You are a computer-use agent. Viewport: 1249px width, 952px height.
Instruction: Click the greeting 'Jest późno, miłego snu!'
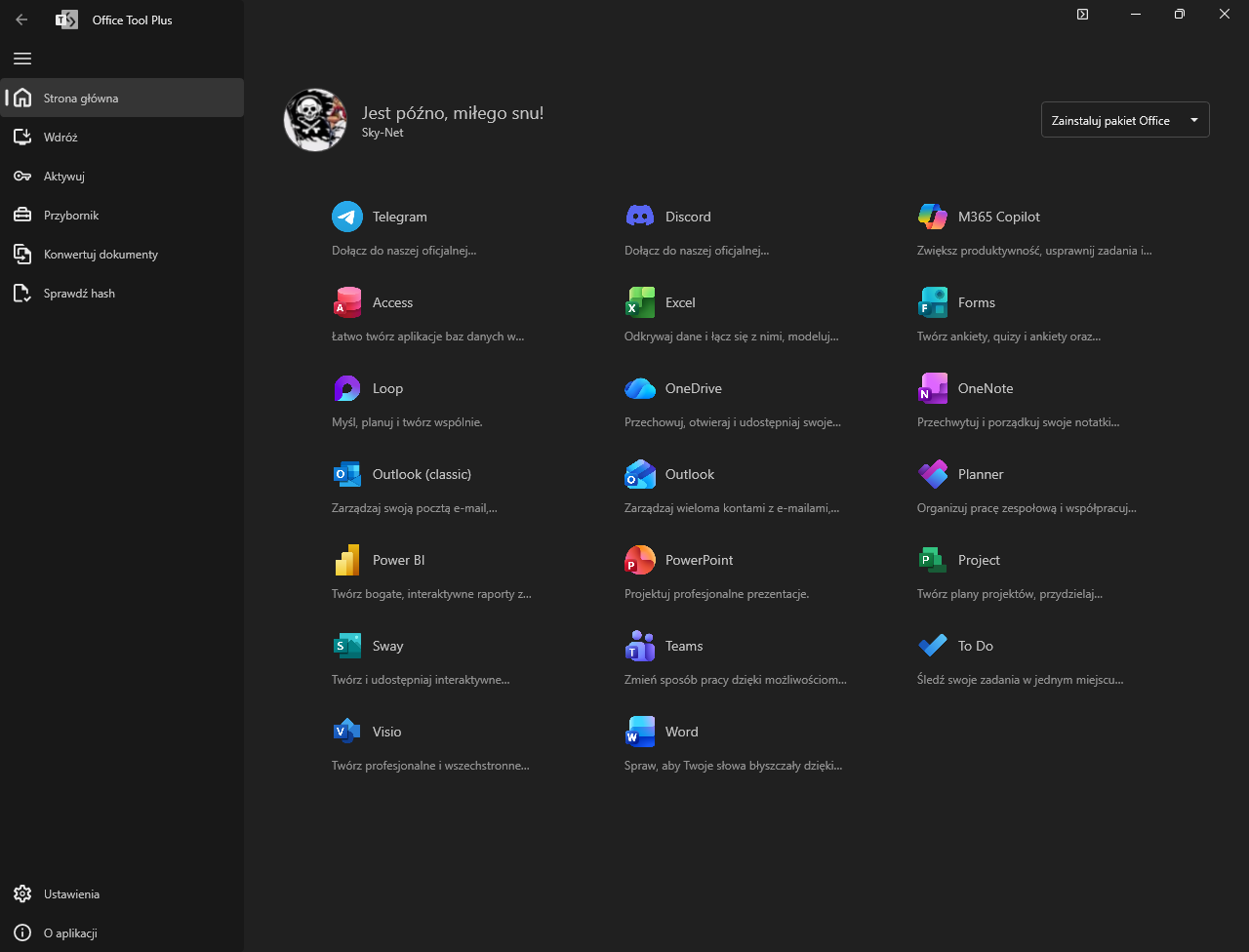(453, 113)
